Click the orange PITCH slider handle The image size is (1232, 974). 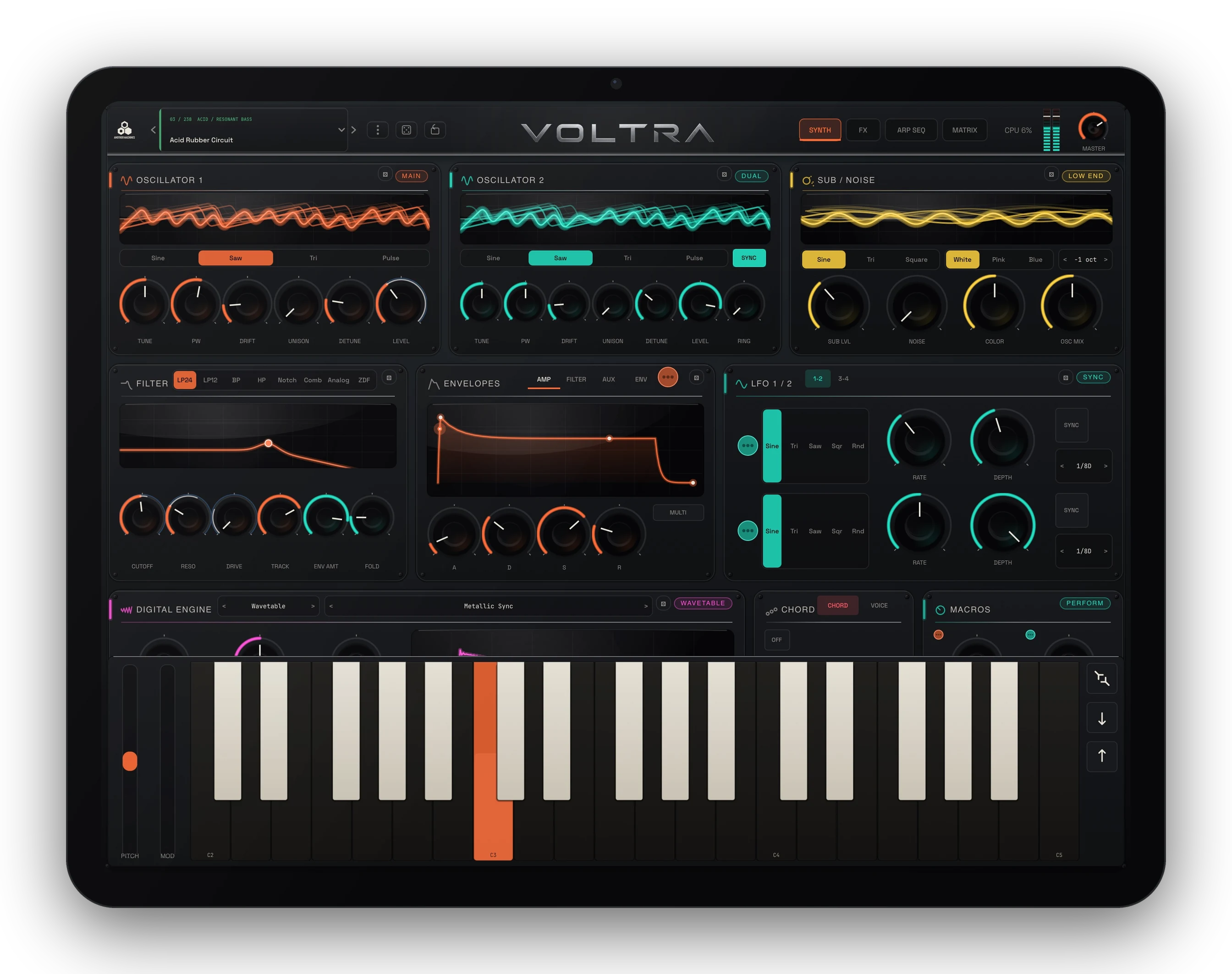coord(130,761)
